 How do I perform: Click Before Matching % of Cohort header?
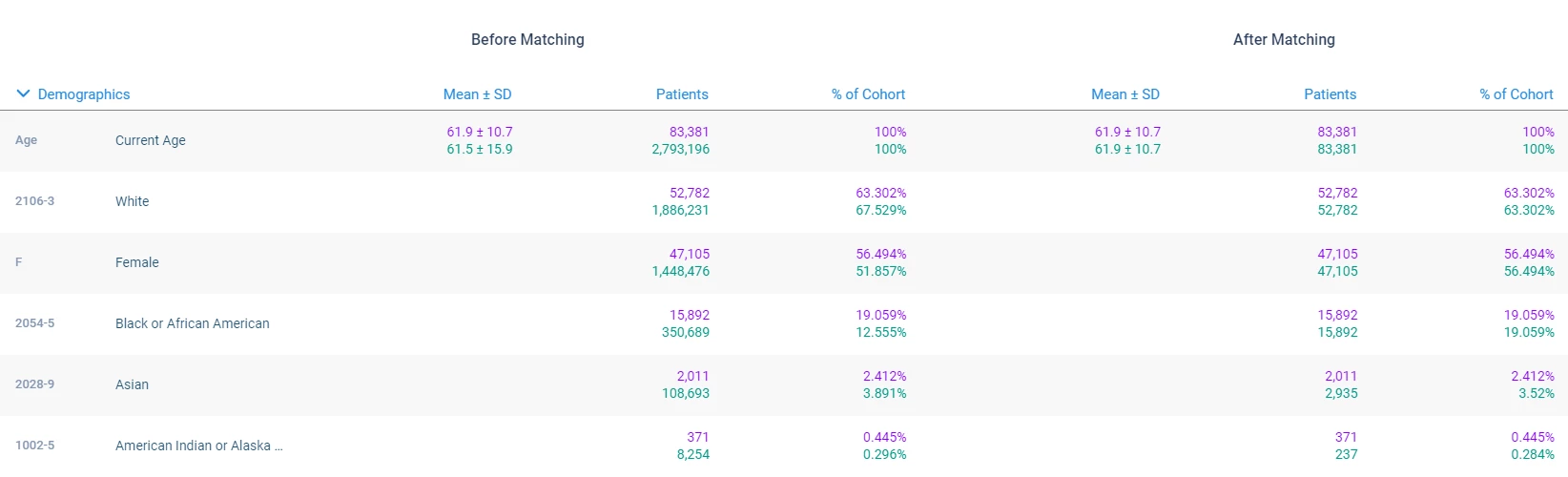click(868, 94)
